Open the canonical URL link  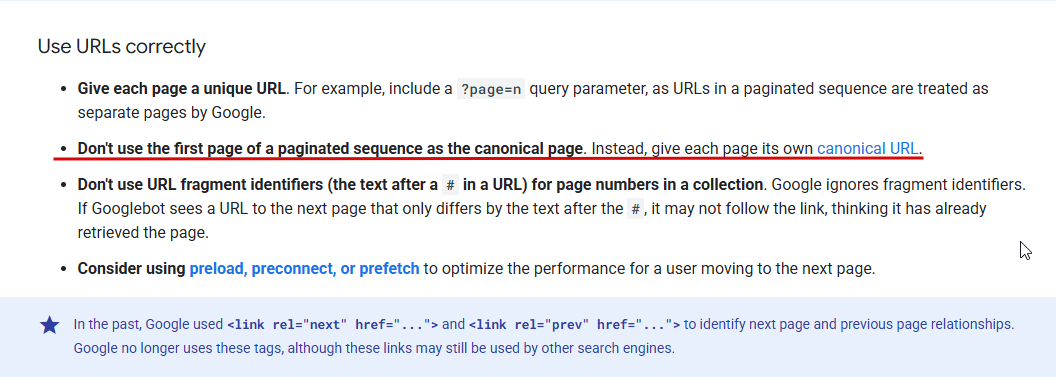[867, 148]
